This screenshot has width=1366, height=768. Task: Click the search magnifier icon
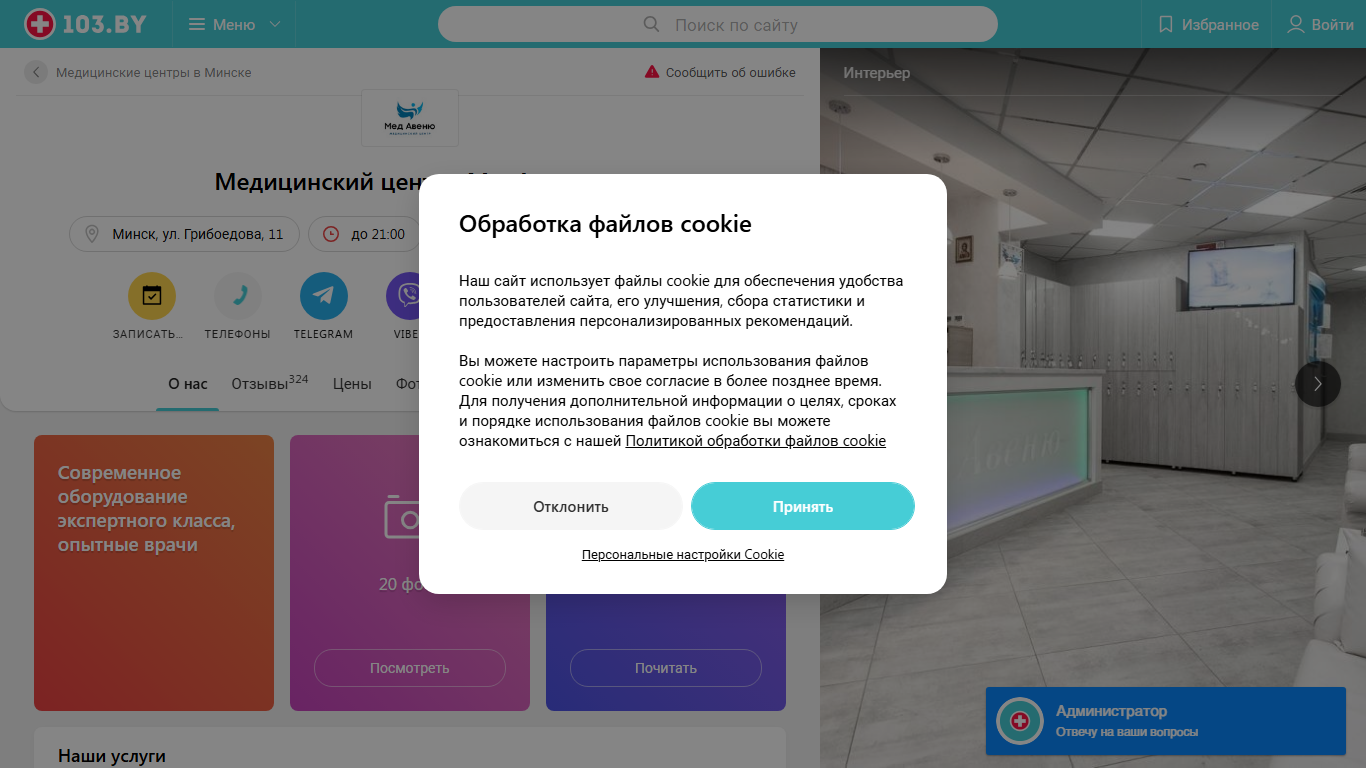651,24
